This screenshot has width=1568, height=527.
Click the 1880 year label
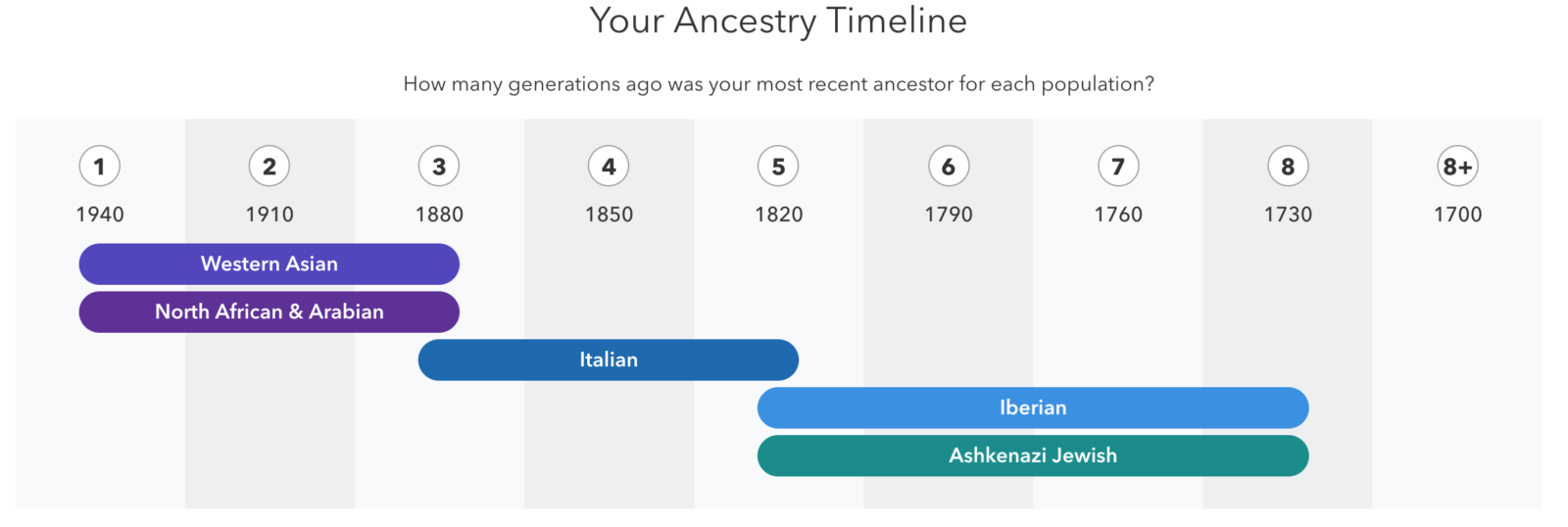click(439, 215)
